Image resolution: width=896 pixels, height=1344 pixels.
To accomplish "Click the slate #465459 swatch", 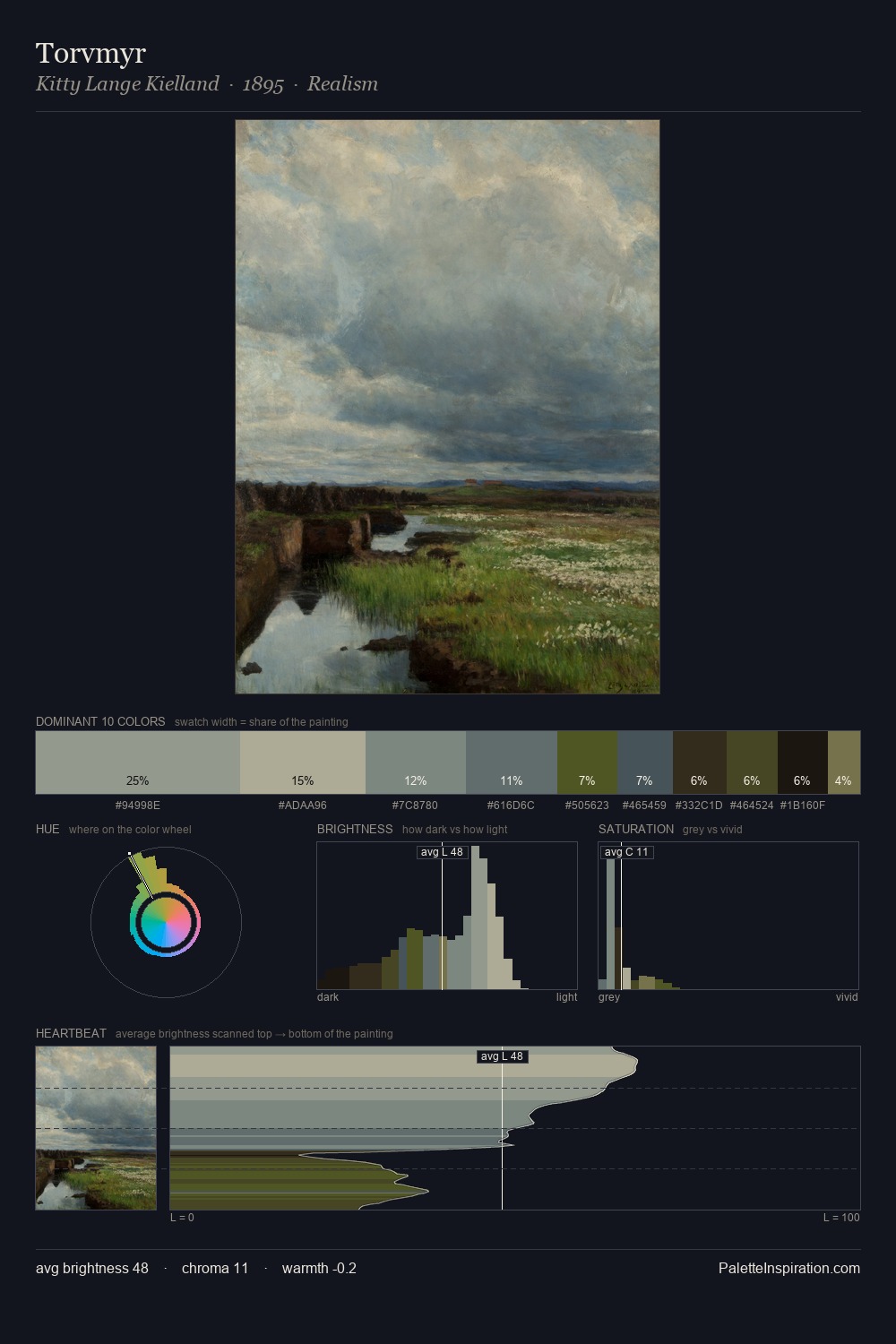I will tap(645, 762).
